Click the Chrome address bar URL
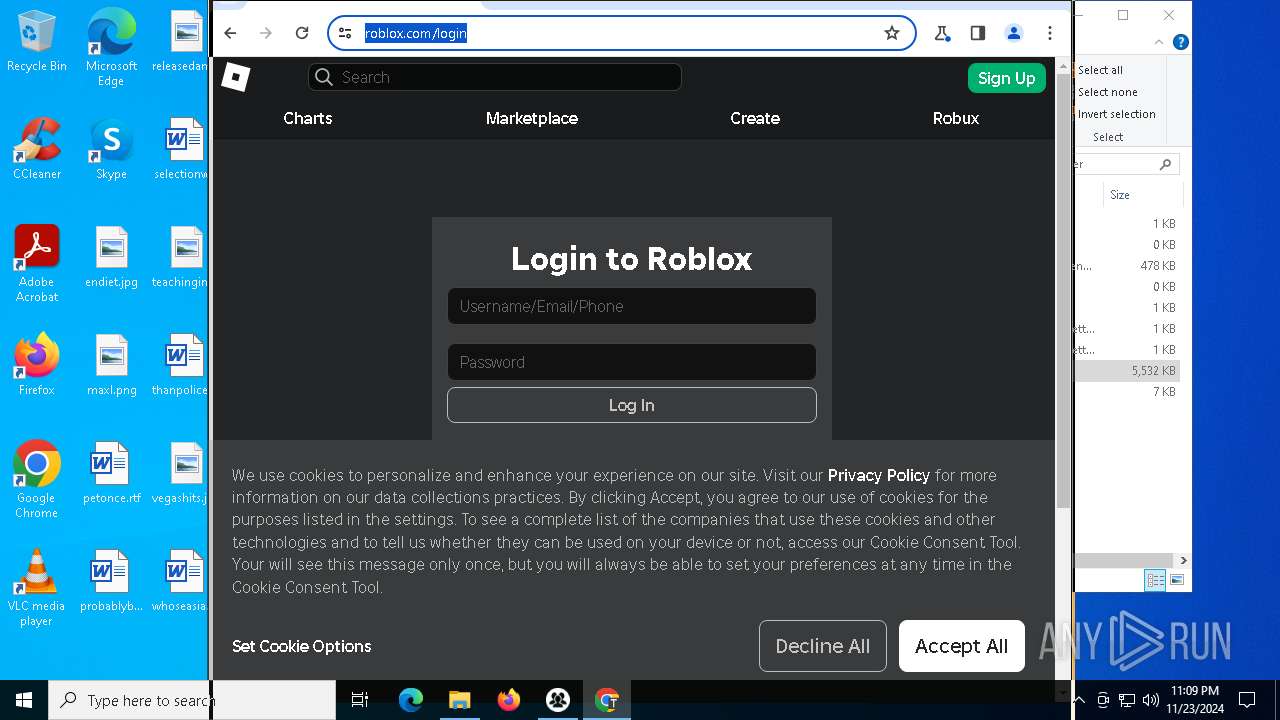1280x720 pixels. [x=416, y=33]
